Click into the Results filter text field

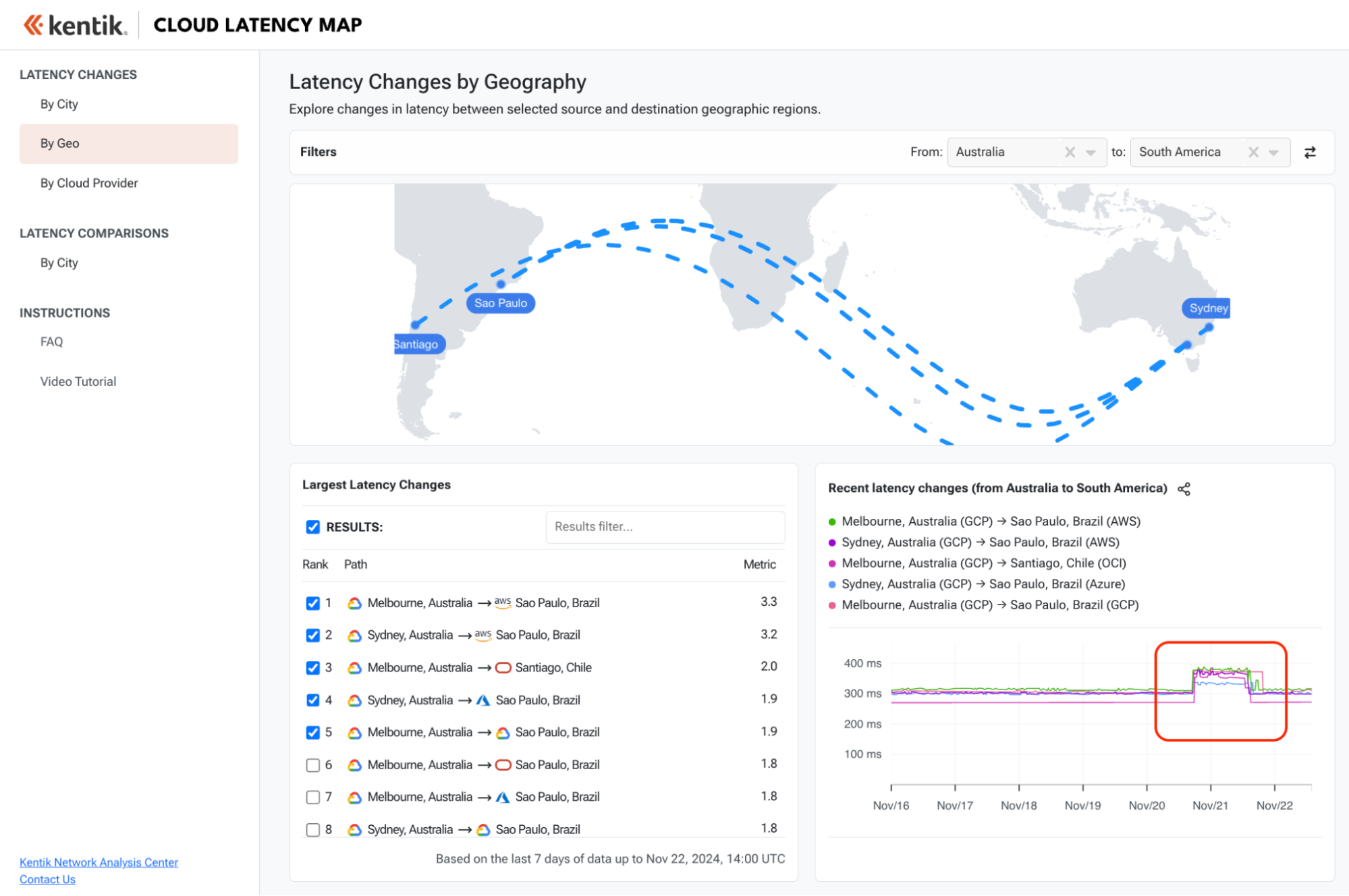coord(664,527)
